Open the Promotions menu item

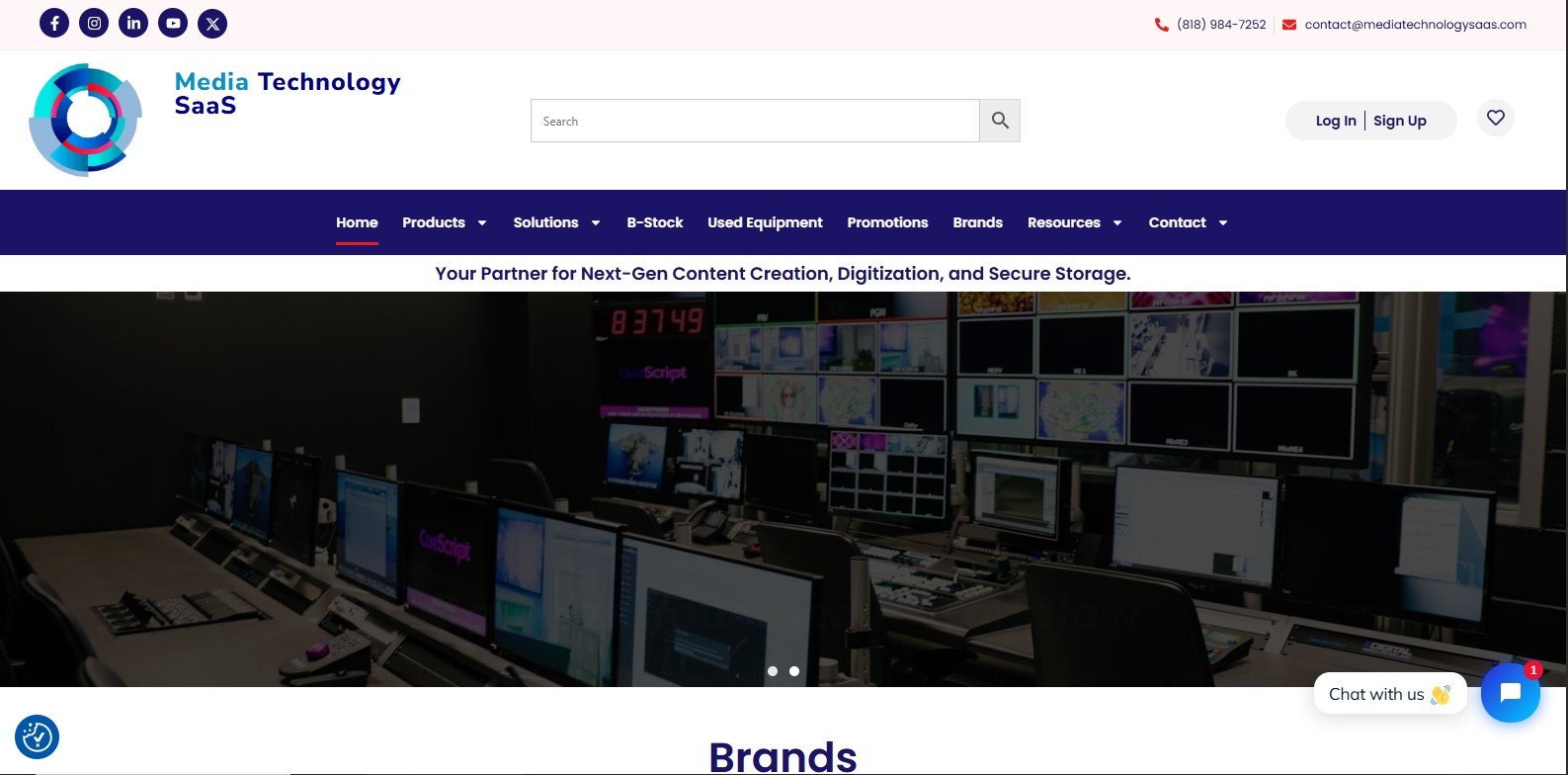point(887,222)
